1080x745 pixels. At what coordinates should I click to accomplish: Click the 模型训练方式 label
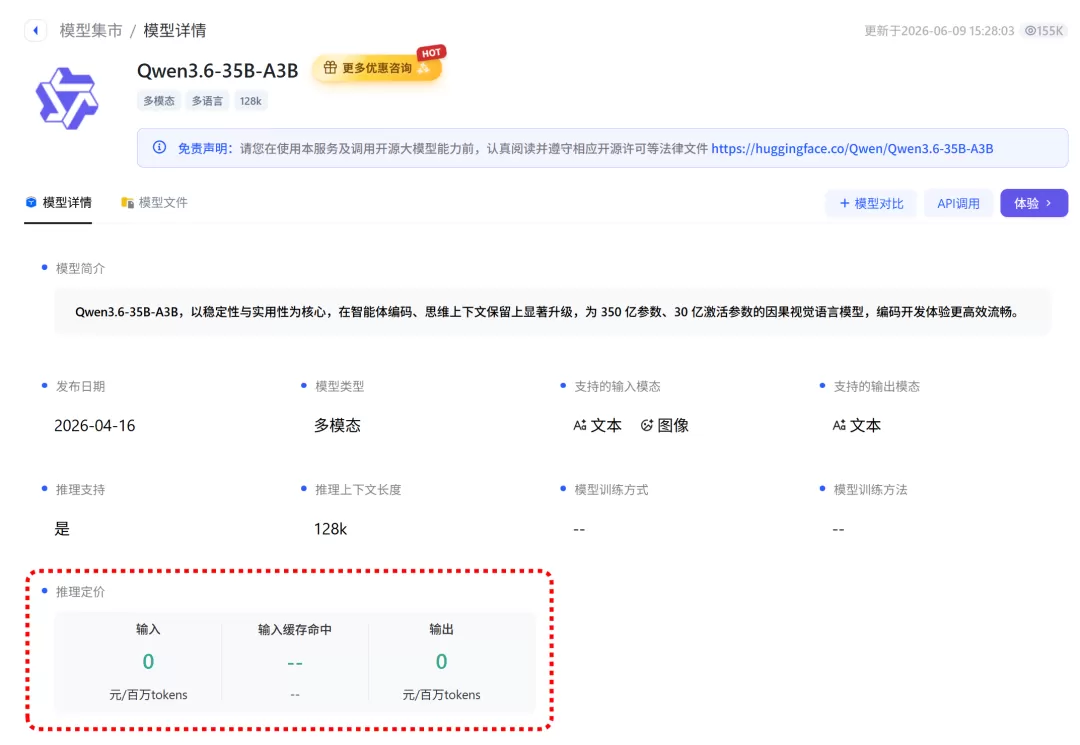612,490
